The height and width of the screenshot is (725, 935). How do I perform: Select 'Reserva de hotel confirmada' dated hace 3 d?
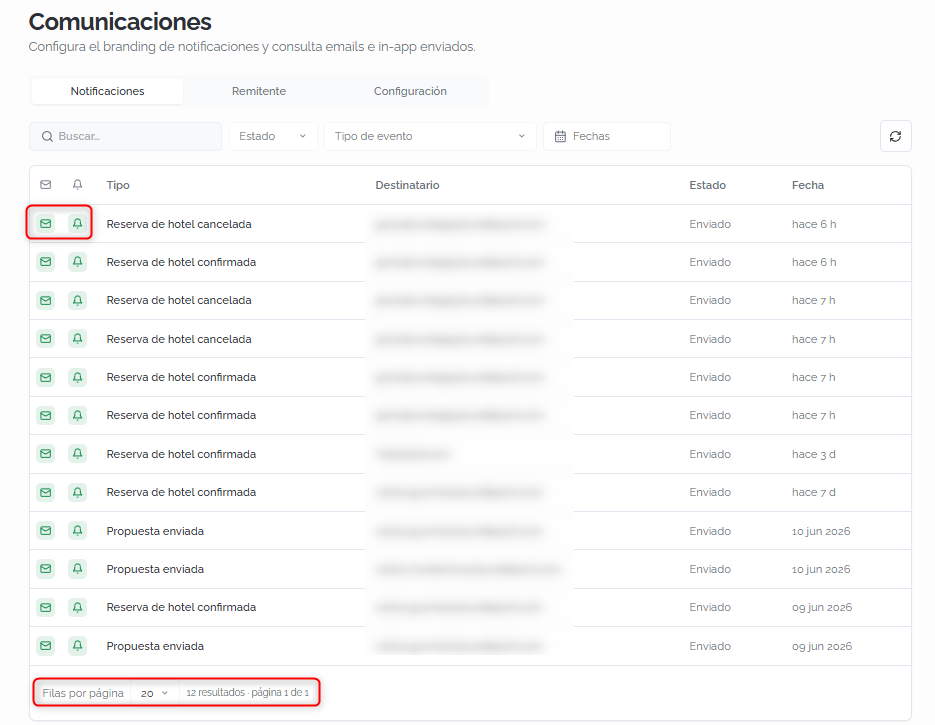181,454
